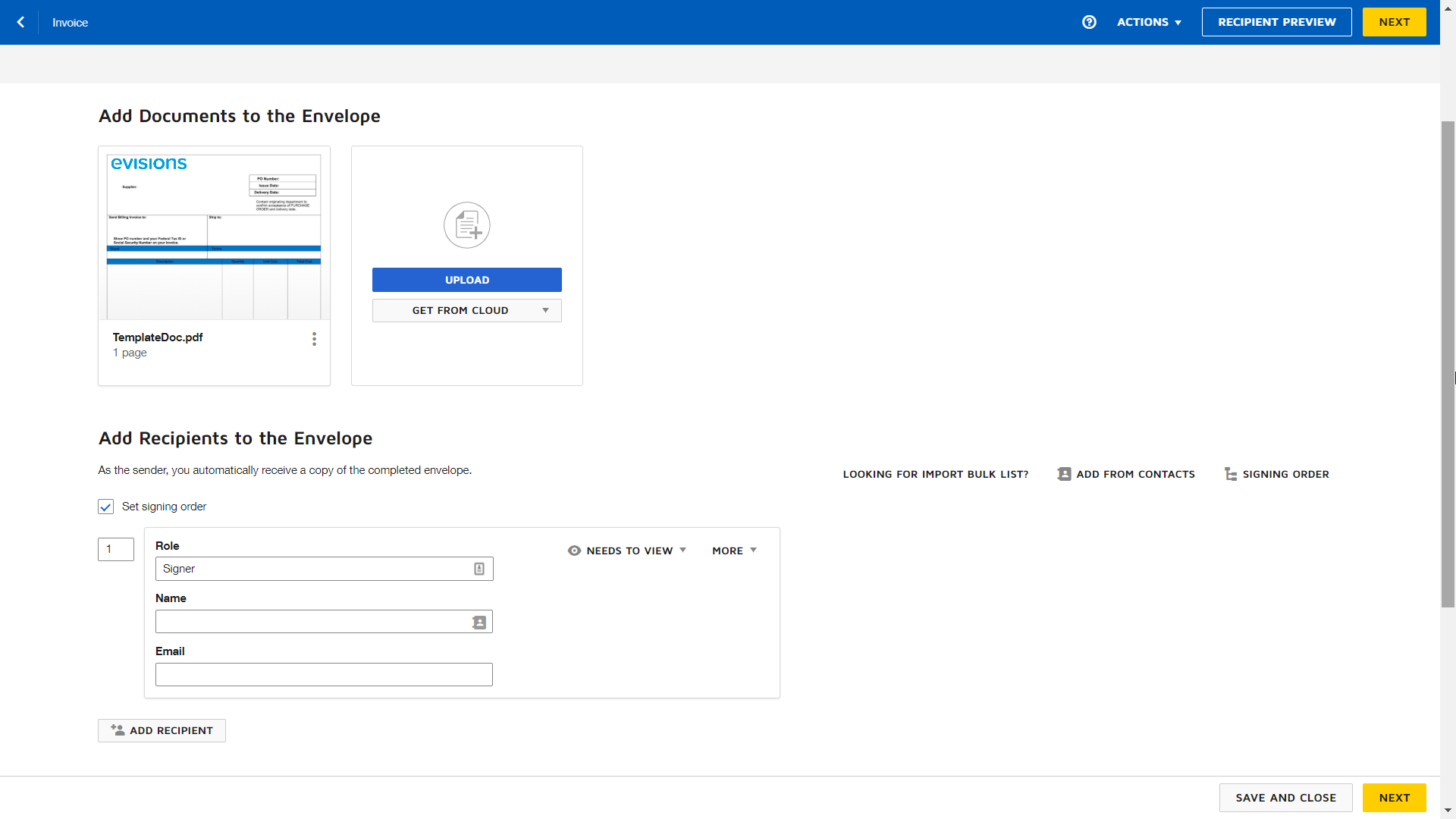
Task: Click the ADD FROM CONTACTS icon
Action: [1062, 473]
